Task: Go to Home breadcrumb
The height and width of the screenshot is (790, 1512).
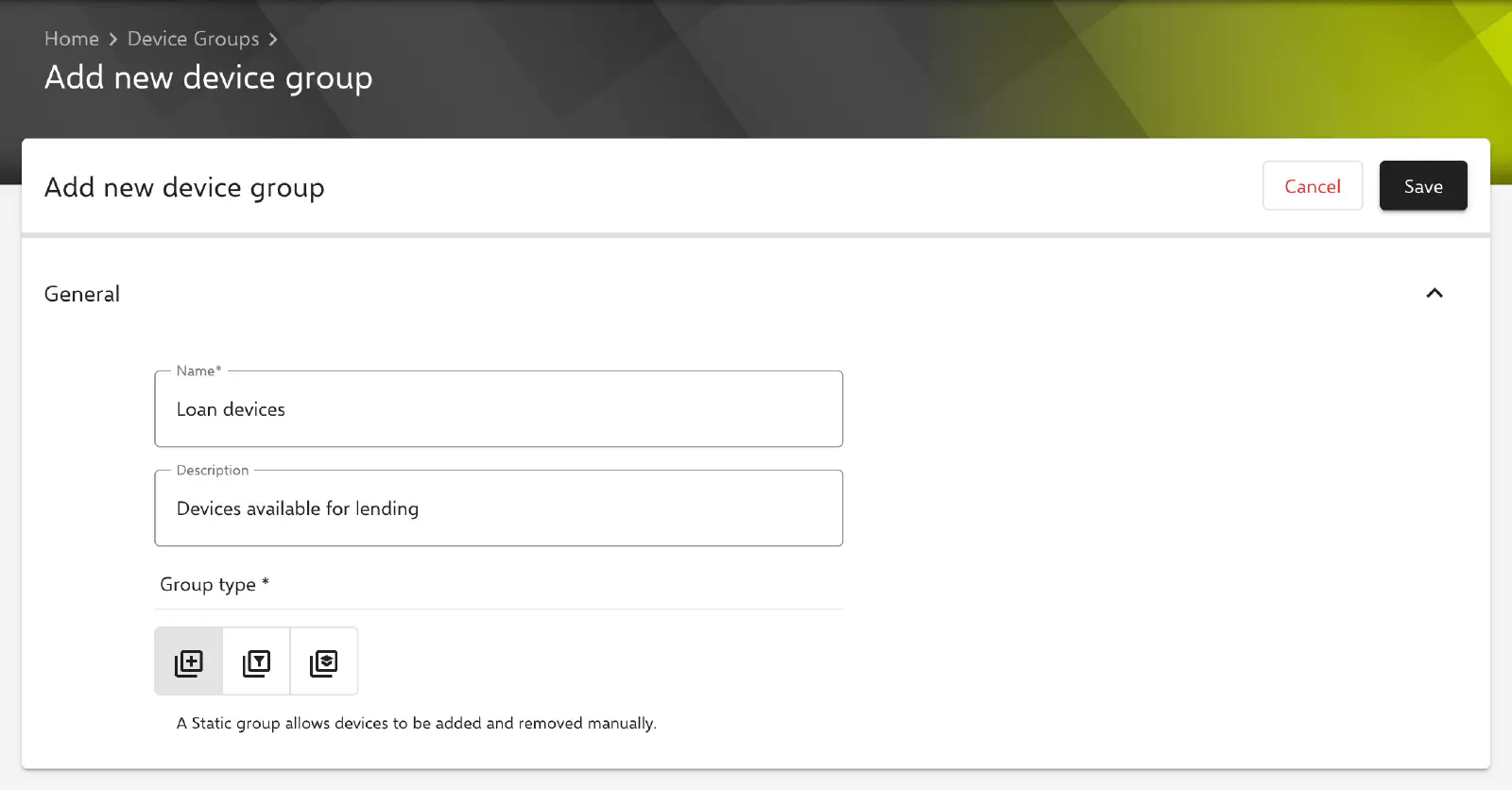Action: pos(72,39)
